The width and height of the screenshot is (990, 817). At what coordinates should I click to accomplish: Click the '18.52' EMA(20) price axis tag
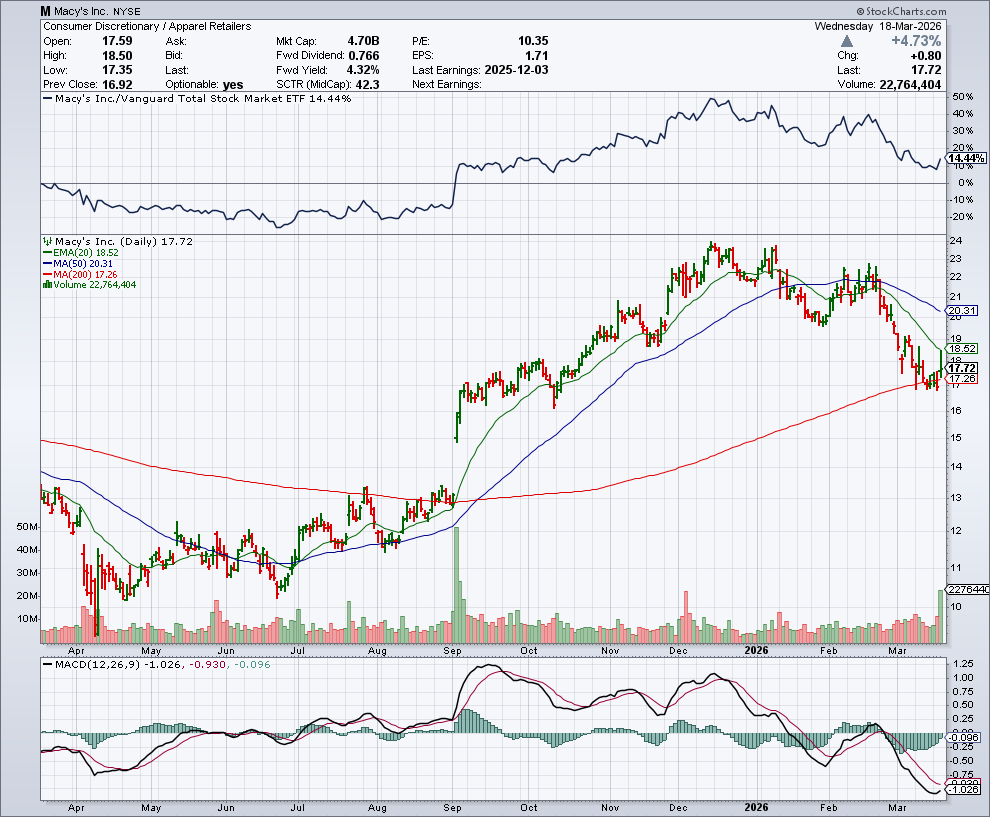point(962,349)
